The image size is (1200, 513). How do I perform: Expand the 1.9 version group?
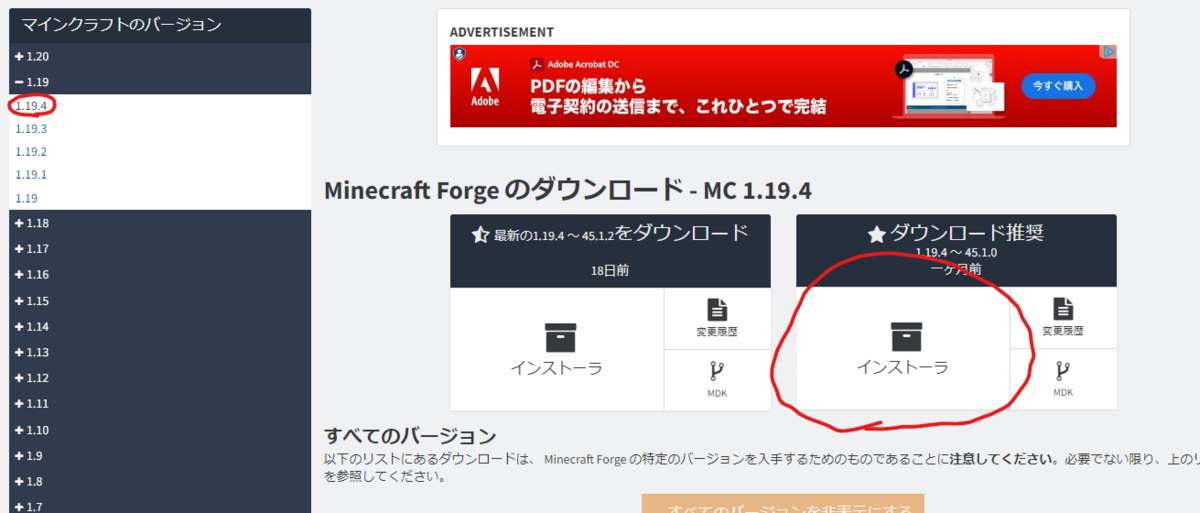(x=29, y=456)
